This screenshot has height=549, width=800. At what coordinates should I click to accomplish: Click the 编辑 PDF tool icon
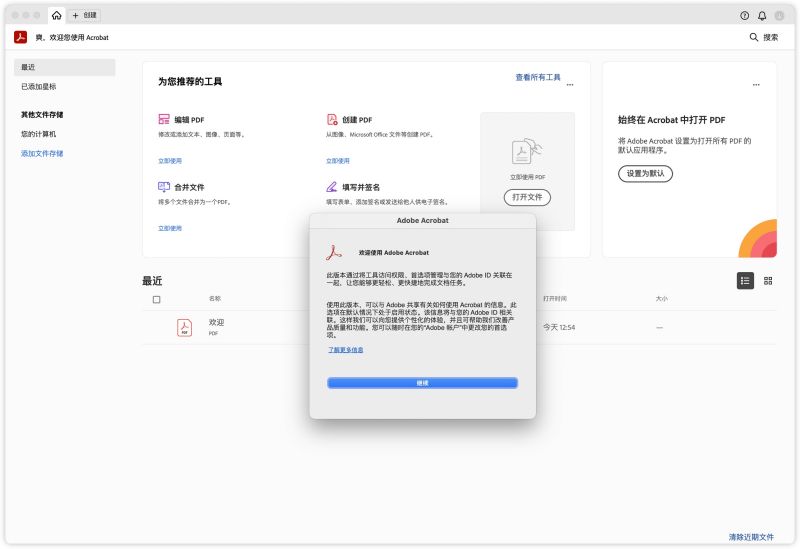coord(164,119)
